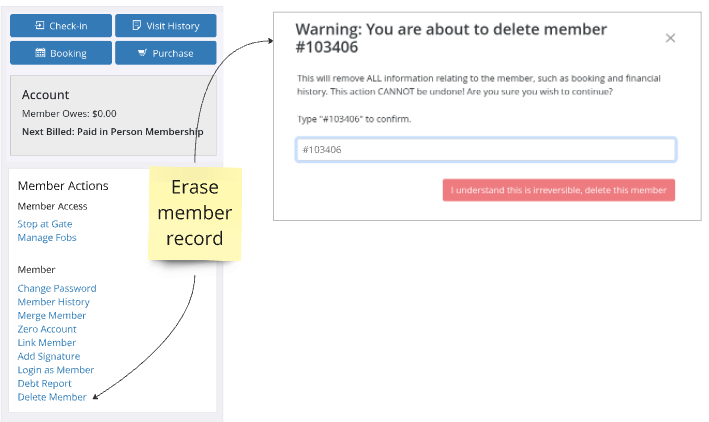Confirm irreversible delete this member button

click(x=558, y=190)
